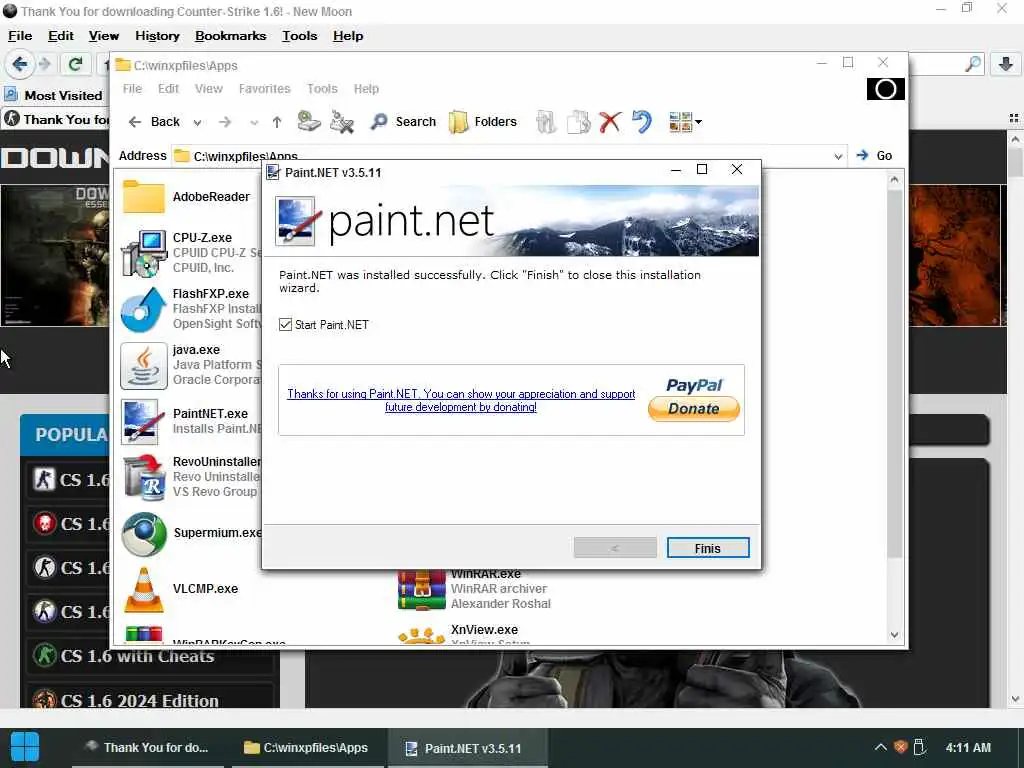
Task: Click the blue Undo arrow icon
Action: click(643, 121)
